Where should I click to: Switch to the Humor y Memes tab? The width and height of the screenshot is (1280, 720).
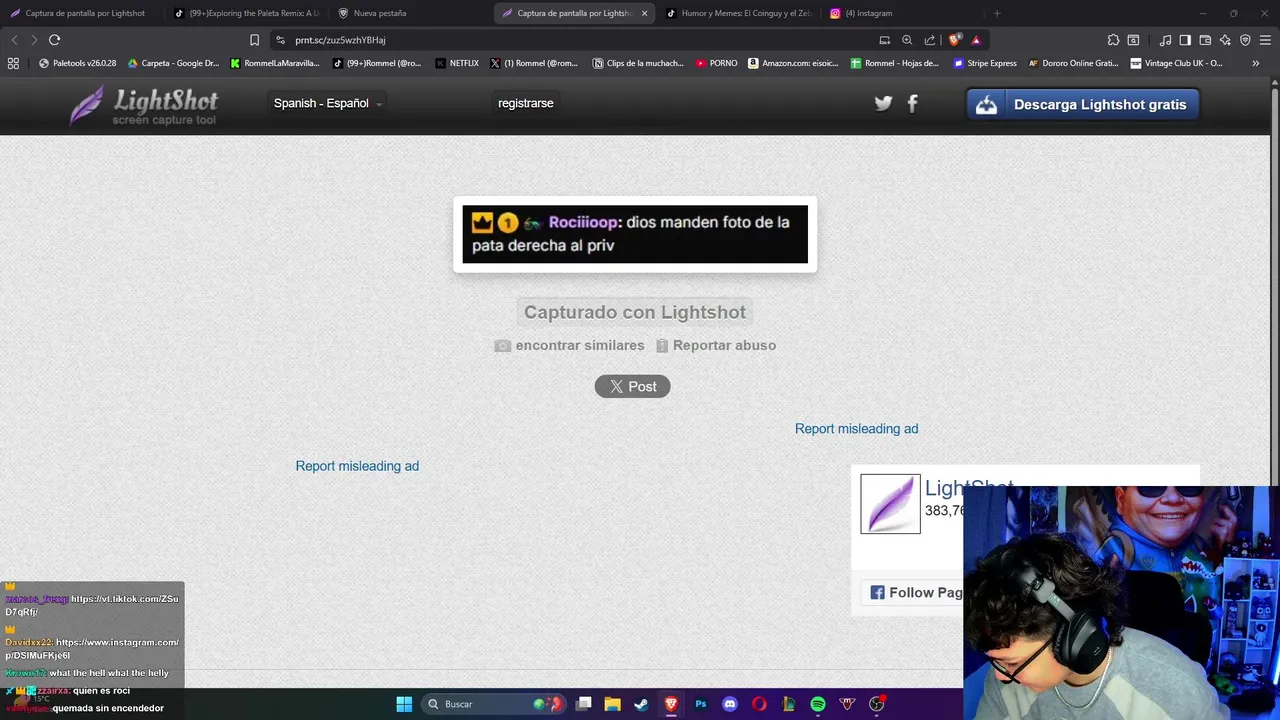tap(738, 13)
